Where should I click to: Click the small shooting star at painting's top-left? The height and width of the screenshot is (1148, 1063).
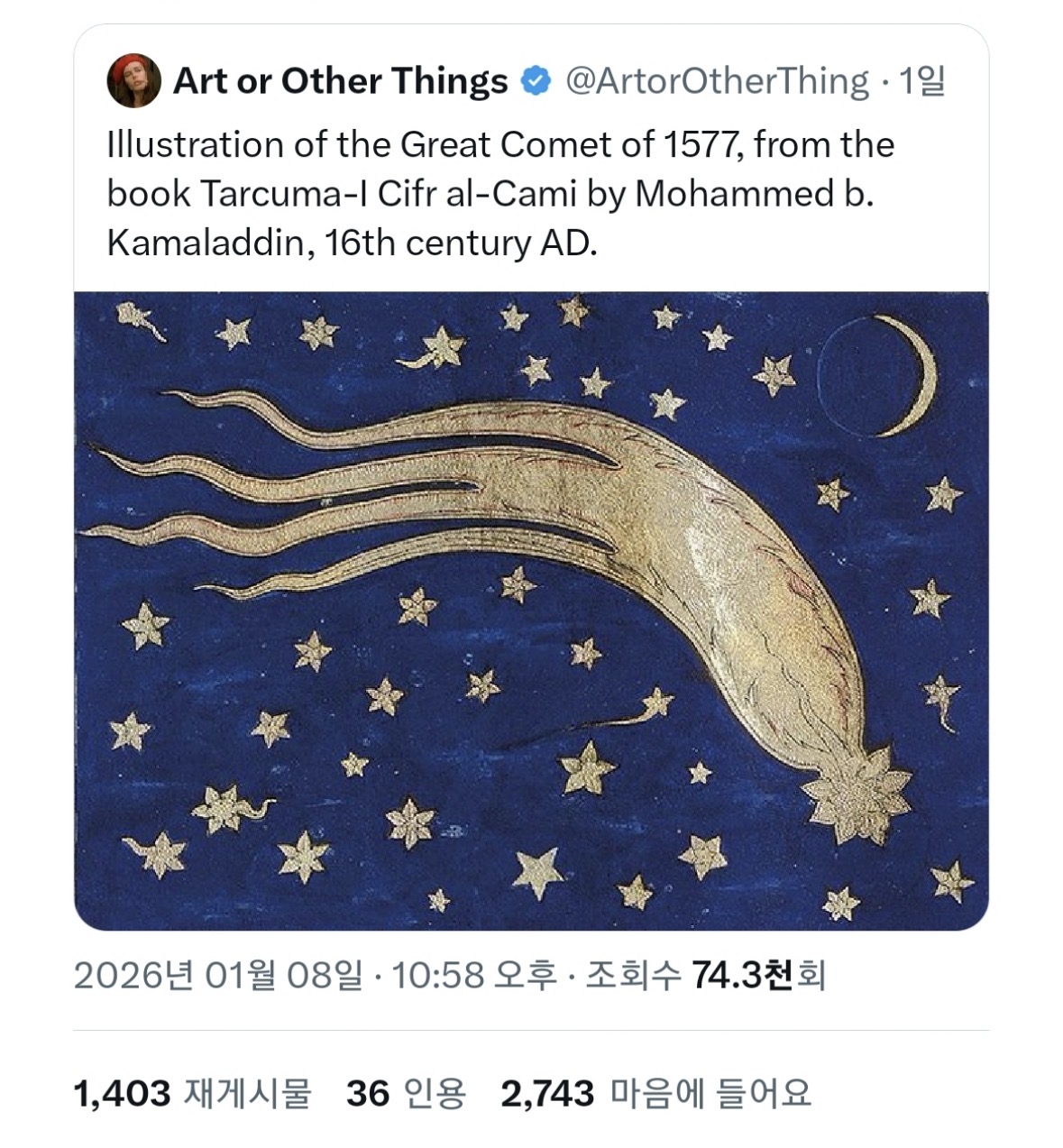[x=141, y=321]
